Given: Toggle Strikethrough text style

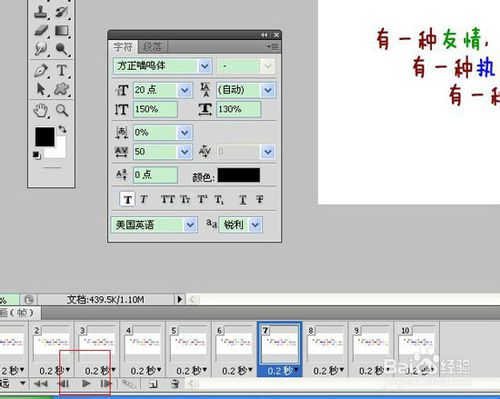Looking at the screenshot, I should pyautogui.click(x=260, y=199).
